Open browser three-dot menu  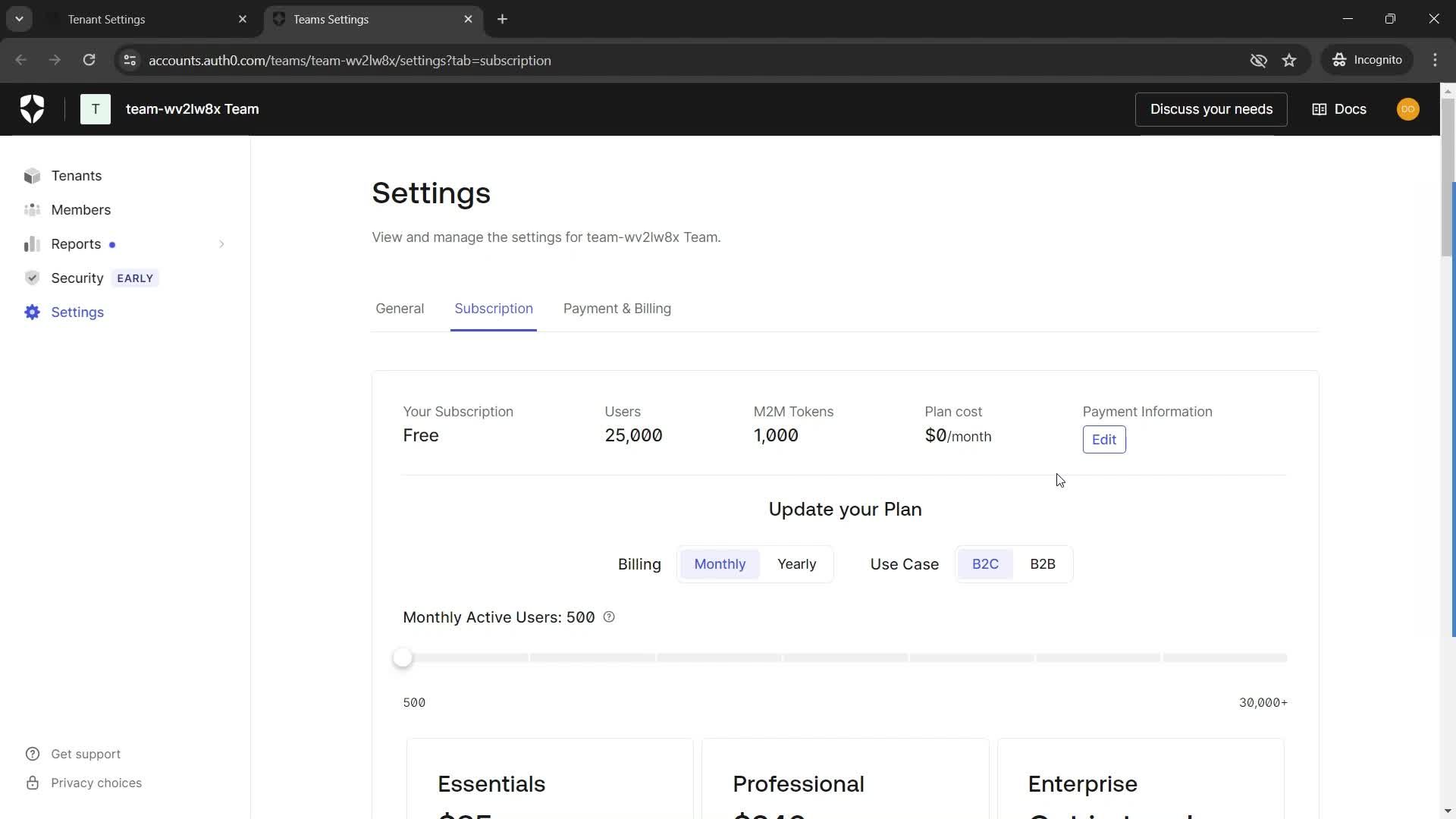pyautogui.click(x=1435, y=60)
